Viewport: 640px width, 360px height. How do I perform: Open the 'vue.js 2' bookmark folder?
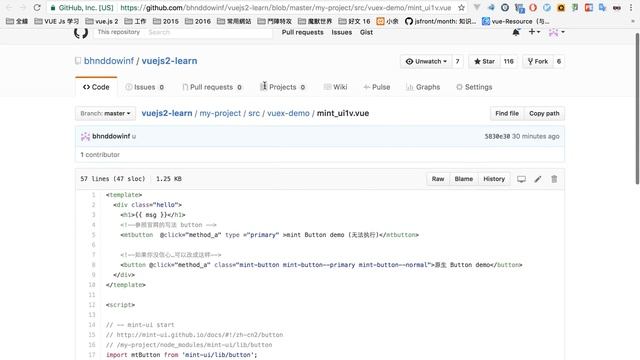(x=102, y=21)
